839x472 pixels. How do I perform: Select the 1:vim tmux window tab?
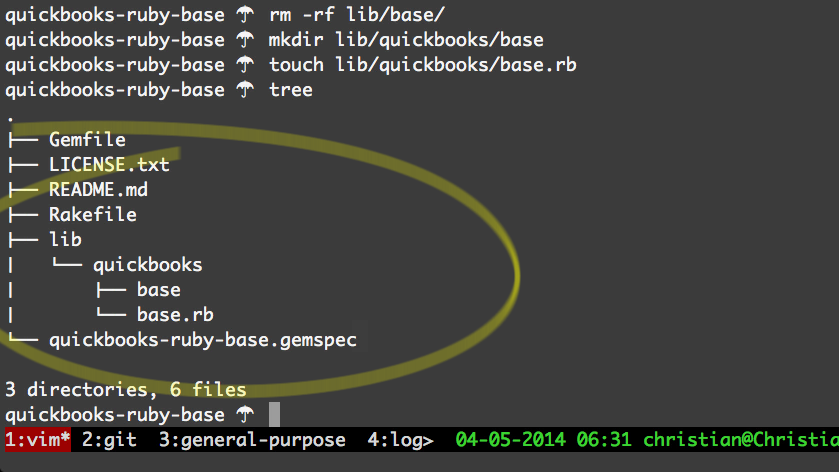pyautogui.click(x=37, y=440)
